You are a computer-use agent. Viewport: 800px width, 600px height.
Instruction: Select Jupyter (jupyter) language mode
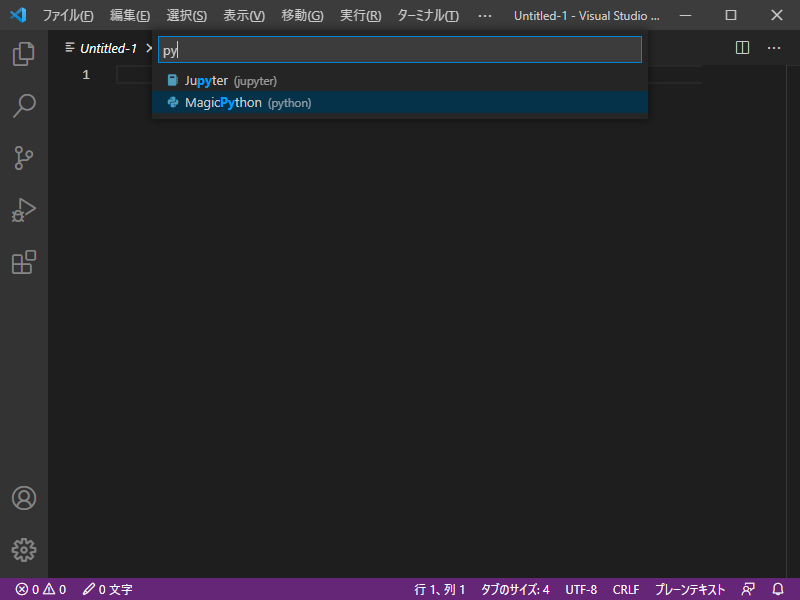pos(400,81)
